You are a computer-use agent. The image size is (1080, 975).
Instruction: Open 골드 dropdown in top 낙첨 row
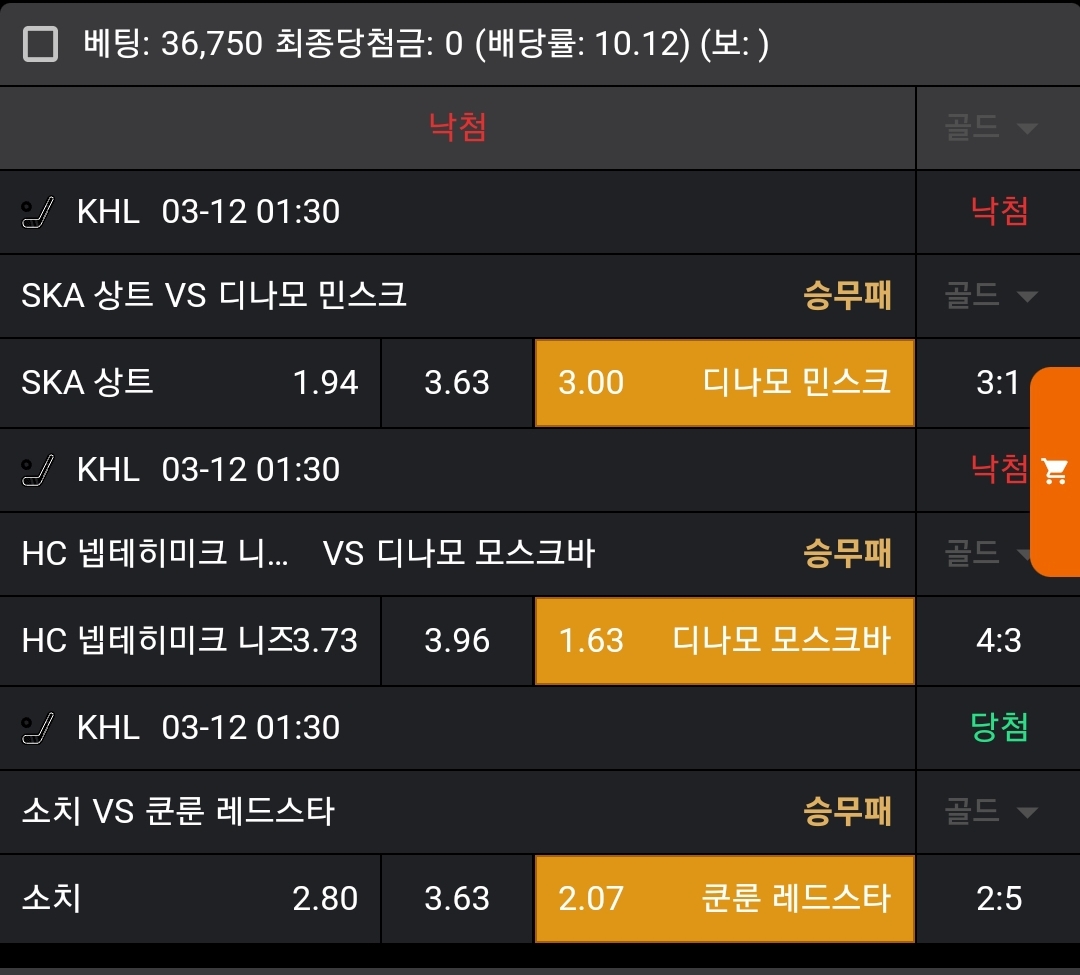point(991,128)
